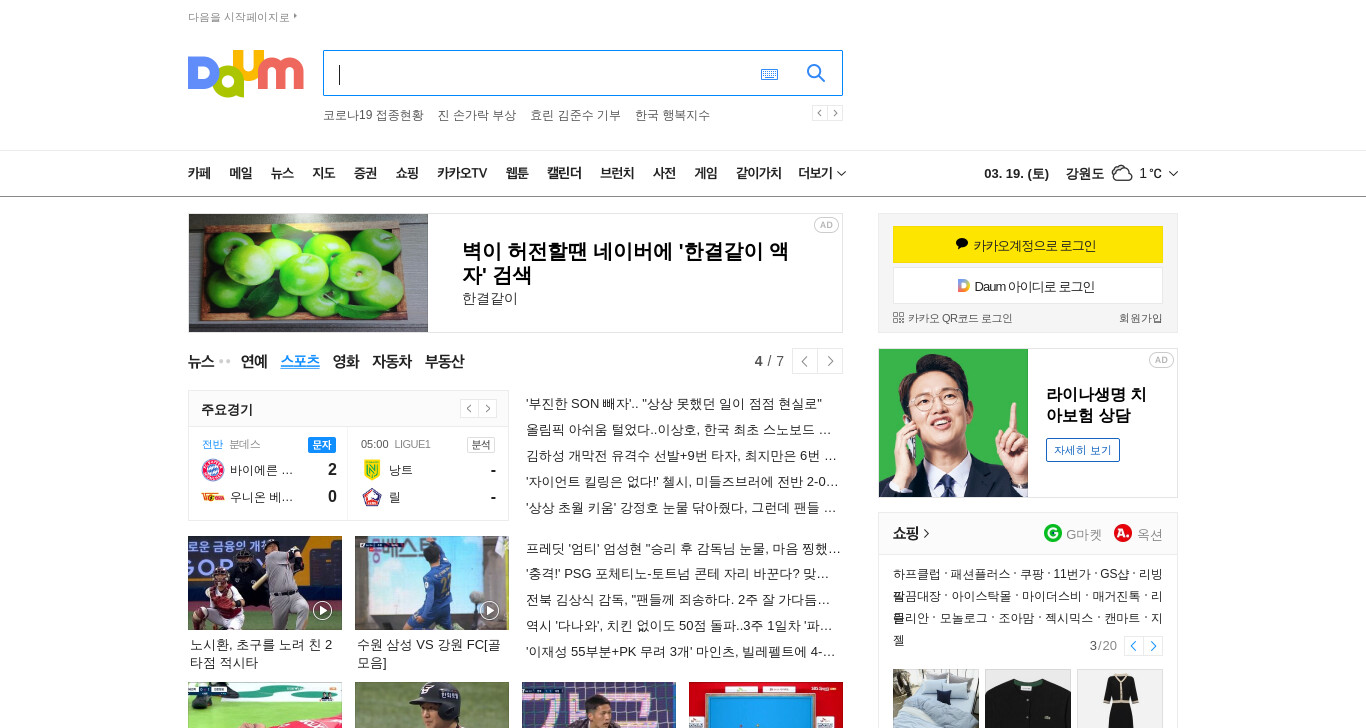Open the 증권 menu item
The height and width of the screenshot is (728, 1366).
coord(365,173)
